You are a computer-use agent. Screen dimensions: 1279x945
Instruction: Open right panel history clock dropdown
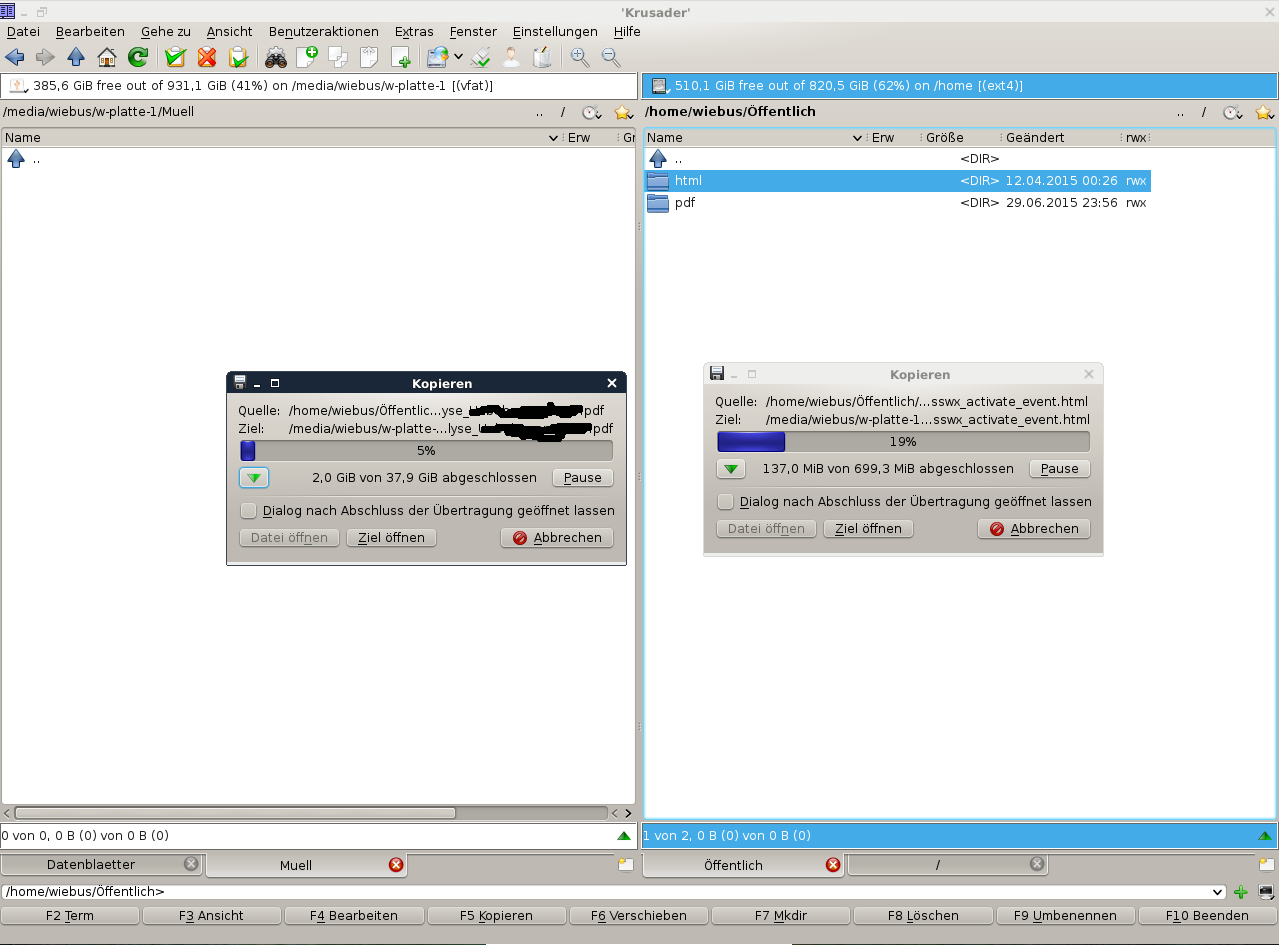(1233, 113)
